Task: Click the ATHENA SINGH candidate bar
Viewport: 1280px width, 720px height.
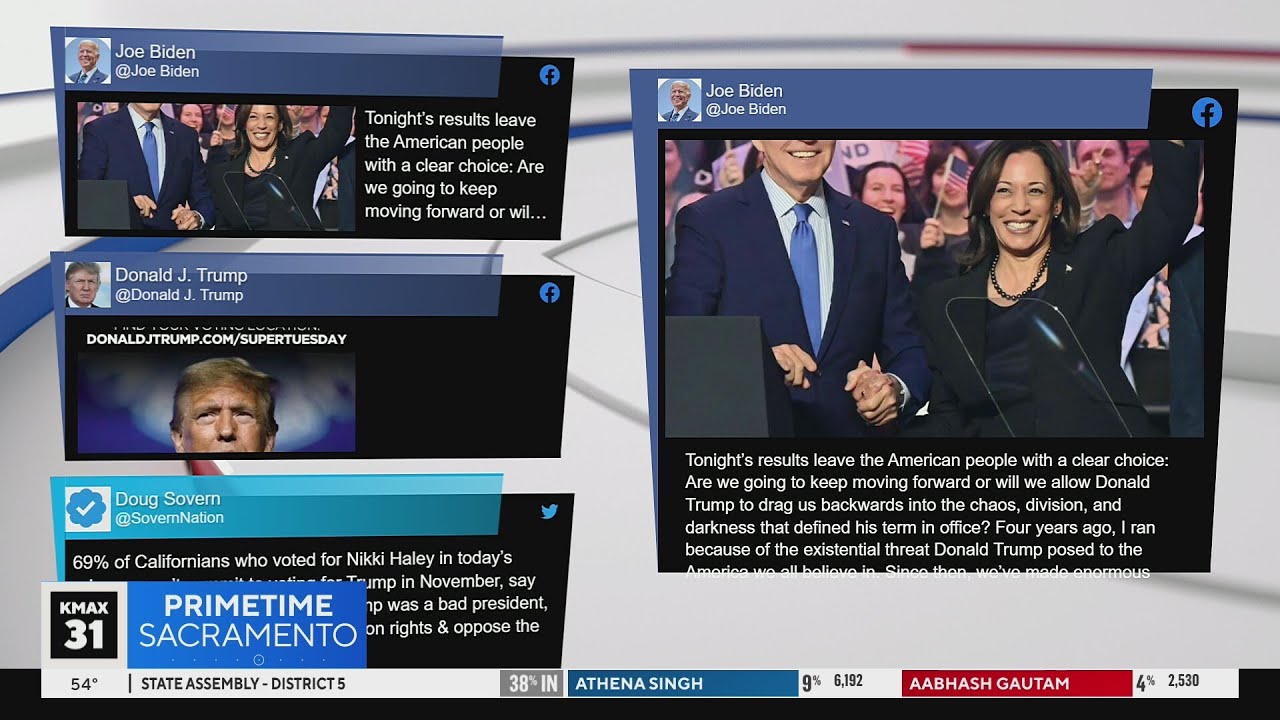Action: click(682, 684)
